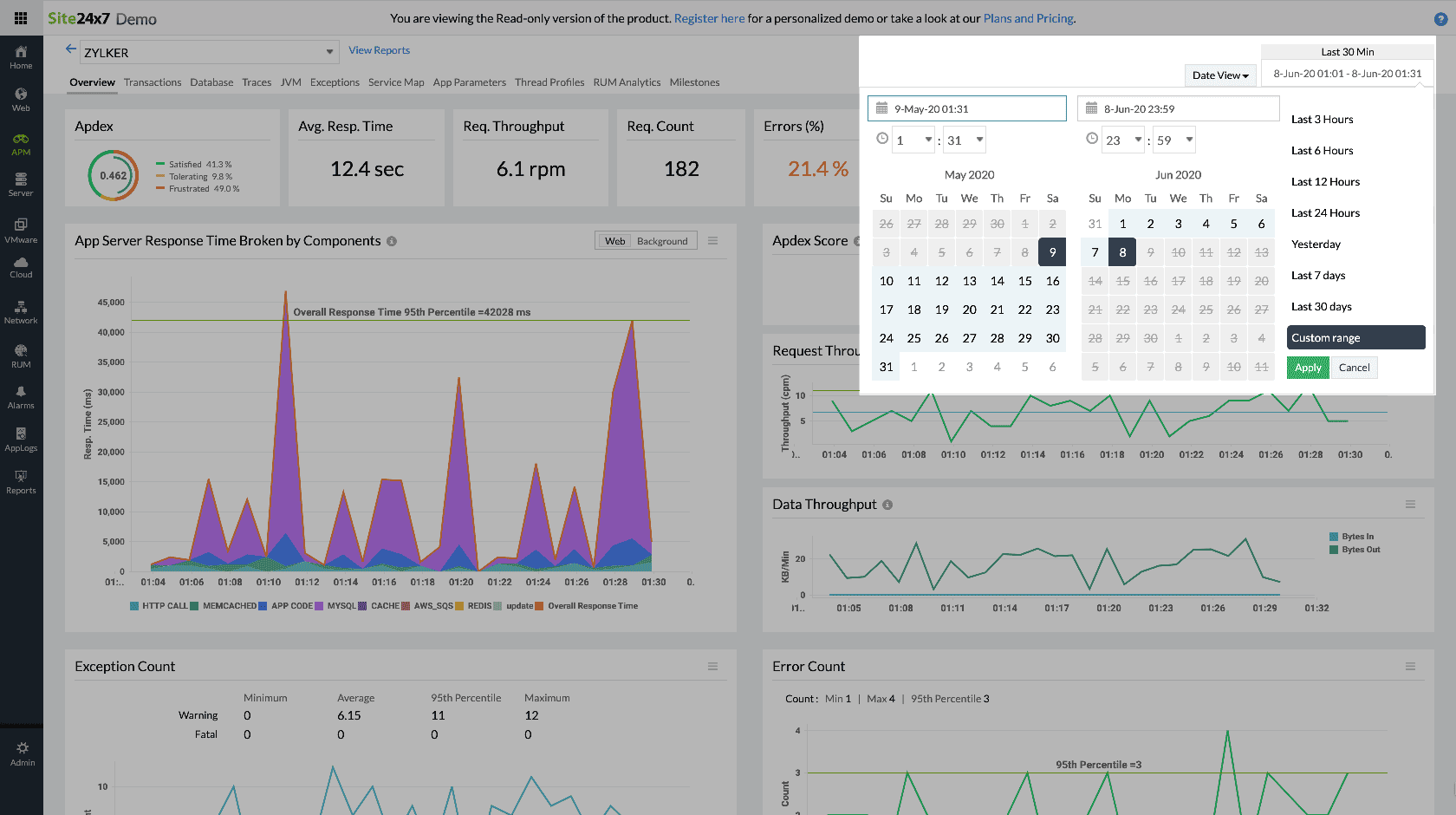1456x815 pixels.
Task: Open the Alarms bell icon
Action: (x=21, y=397)
